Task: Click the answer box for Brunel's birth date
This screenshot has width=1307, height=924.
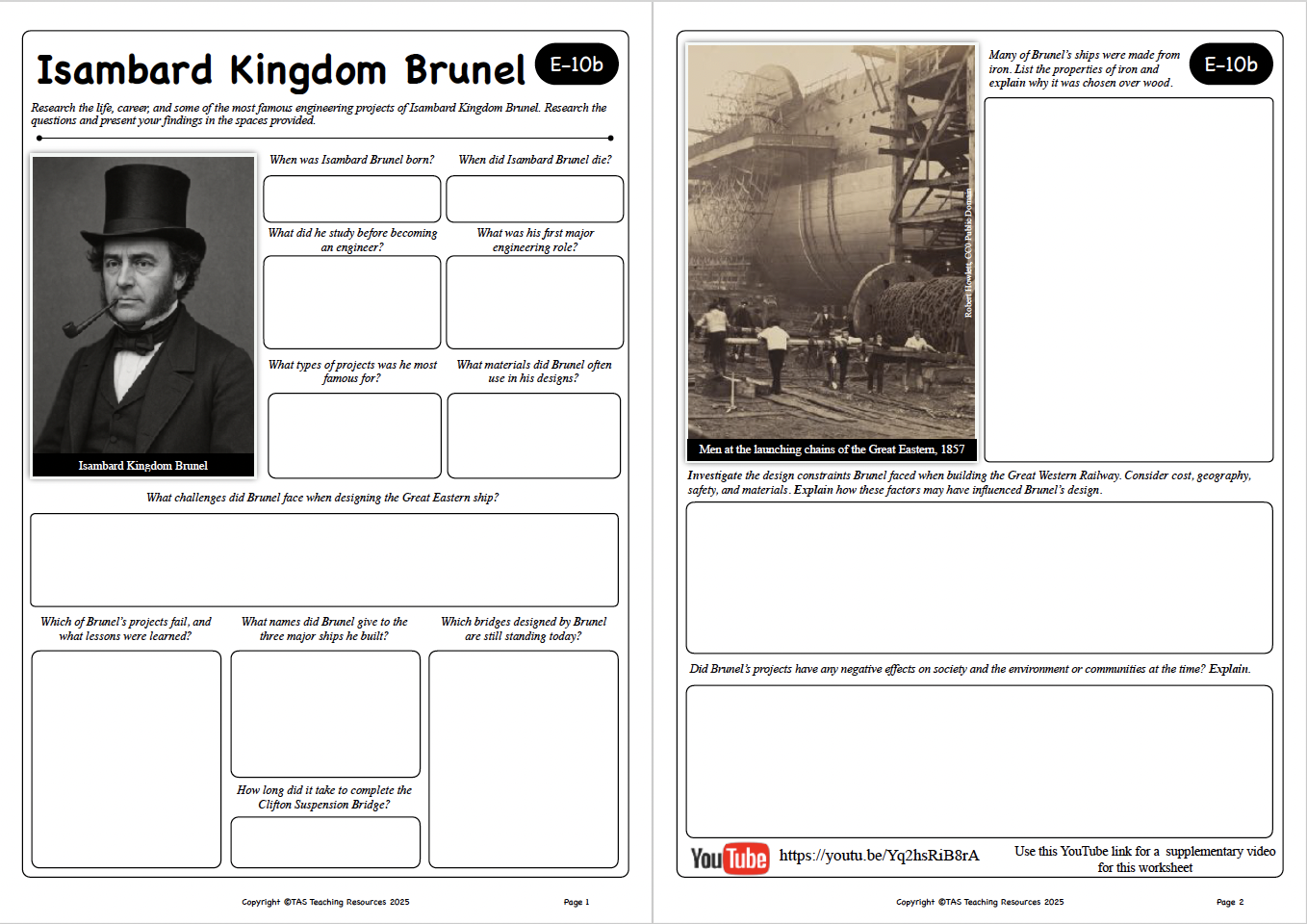Action: tap(352, 199)
